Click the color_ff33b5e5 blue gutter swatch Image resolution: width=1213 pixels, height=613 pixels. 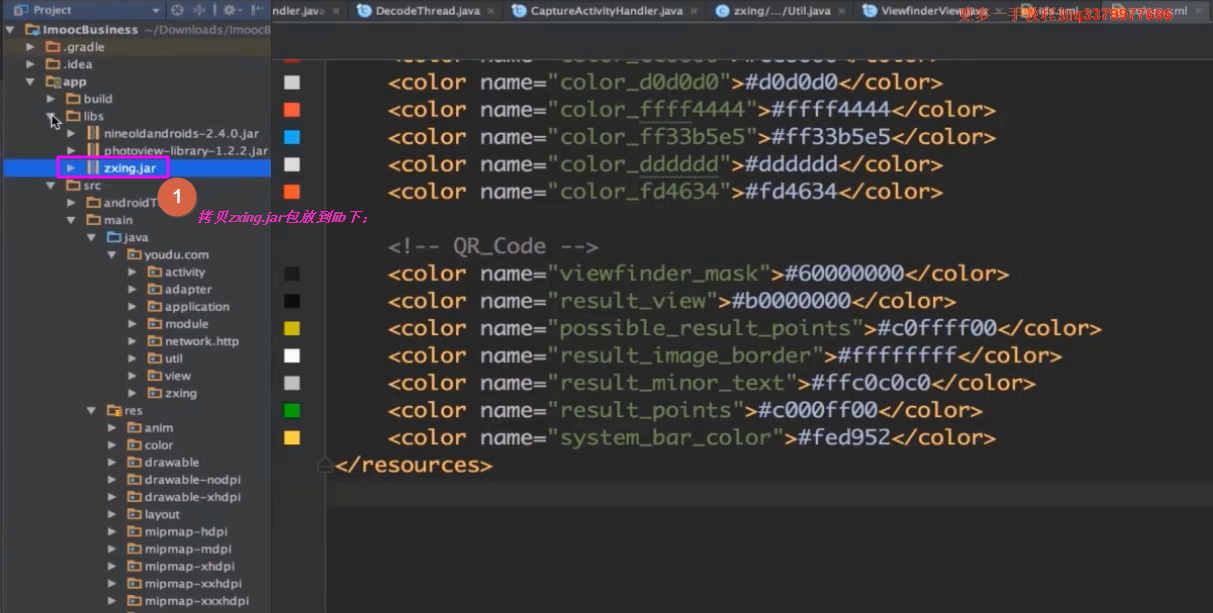[292, 137]
